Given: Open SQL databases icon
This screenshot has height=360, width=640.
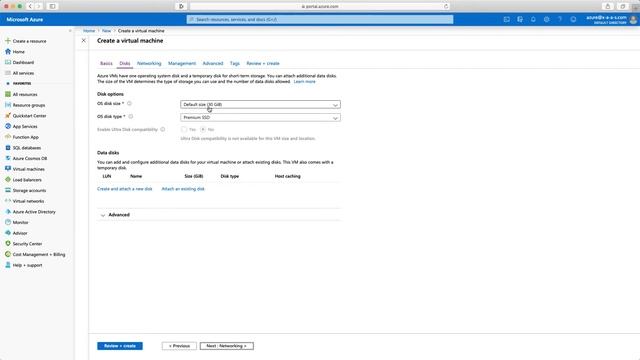Looking at the screenshot, I should (8, 148).
